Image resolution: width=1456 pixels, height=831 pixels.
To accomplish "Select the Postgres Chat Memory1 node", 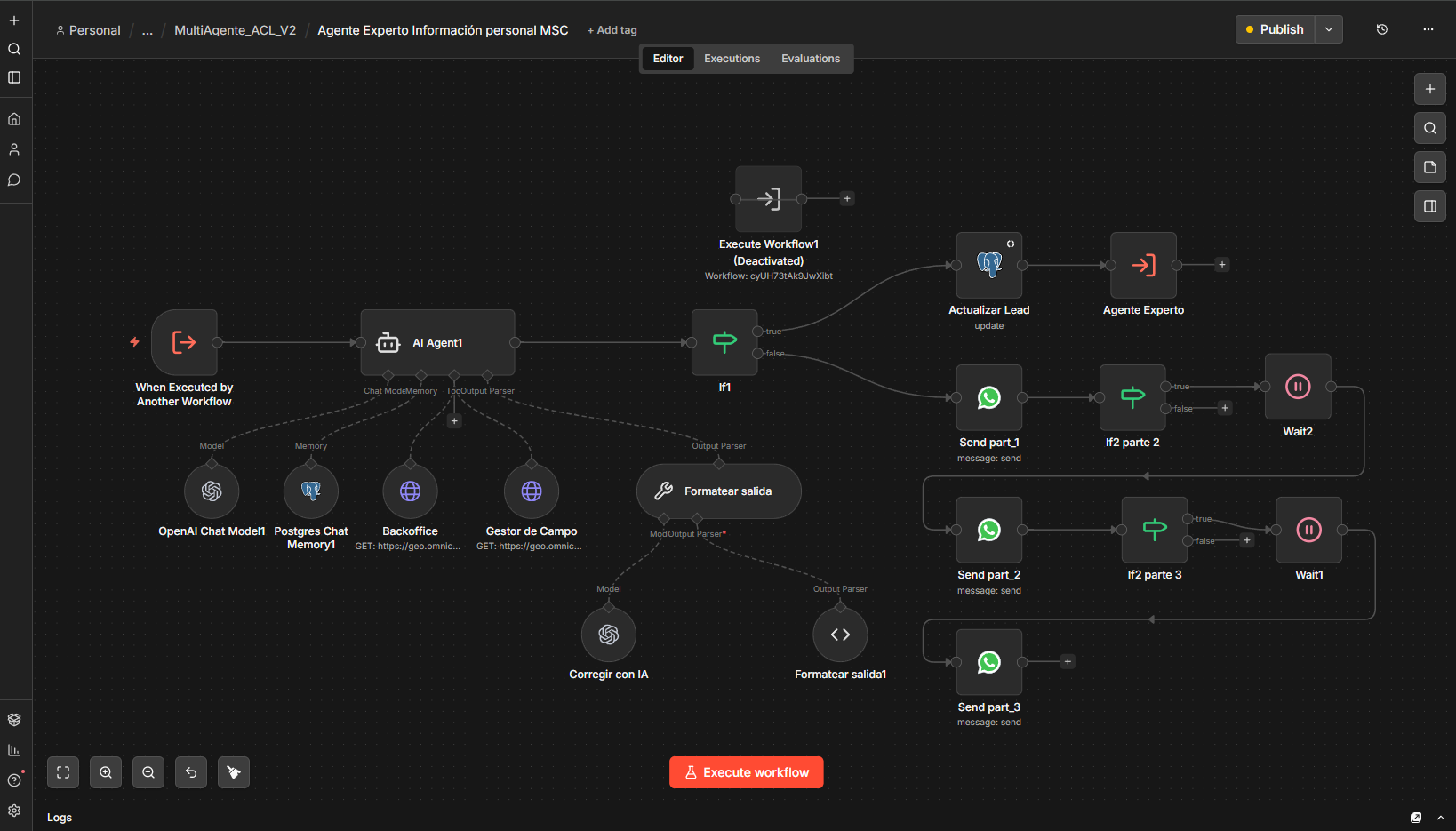I will [311, 491].
